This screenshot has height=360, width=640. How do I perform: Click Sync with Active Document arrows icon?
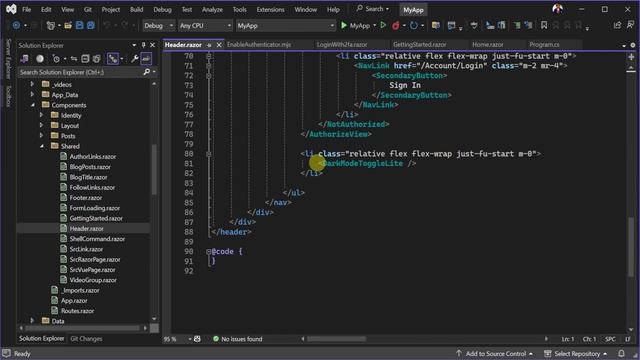click(x=74, y=59)
